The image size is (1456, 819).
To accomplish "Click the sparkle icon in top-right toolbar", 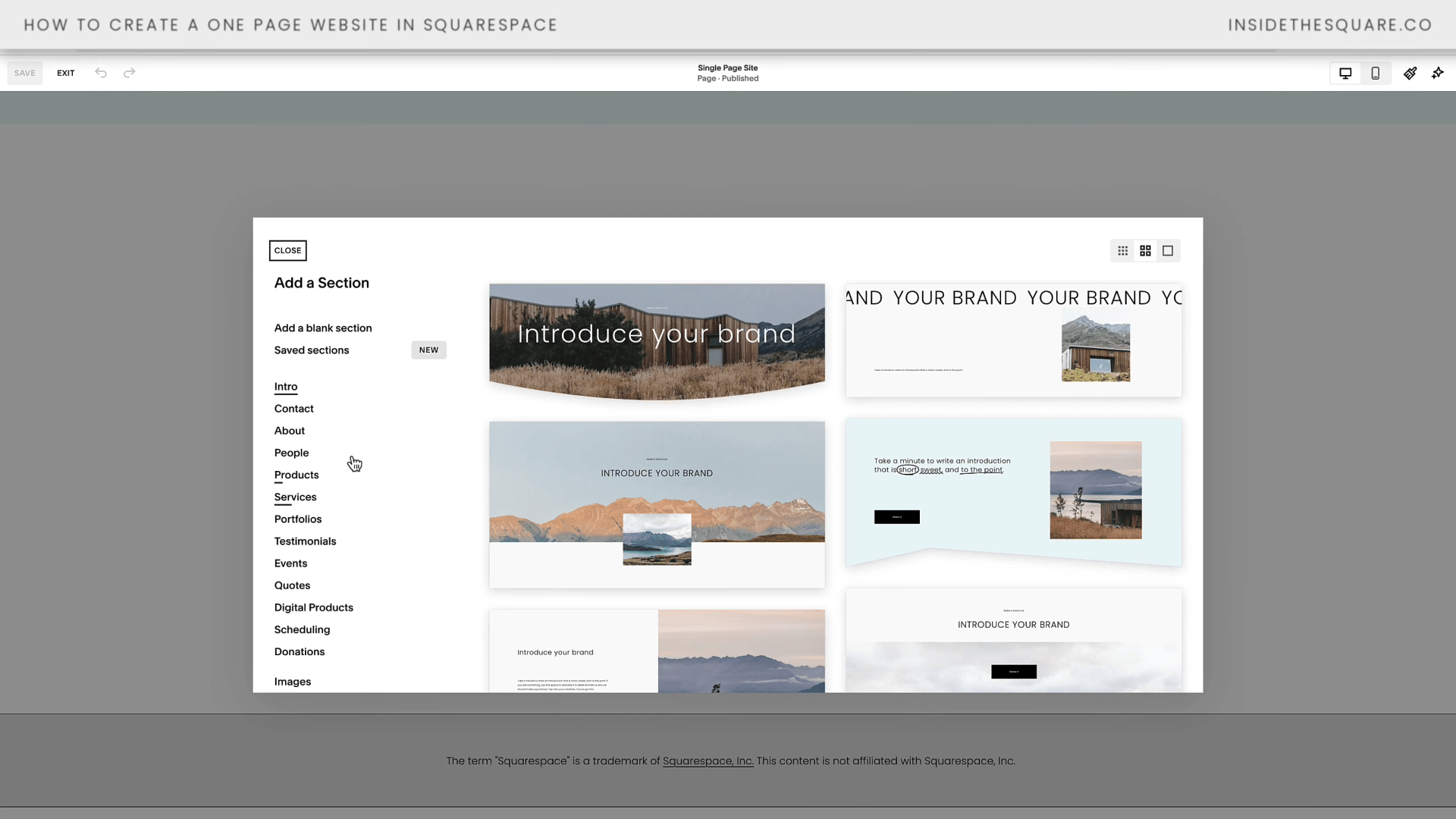I will point(1438,74).
